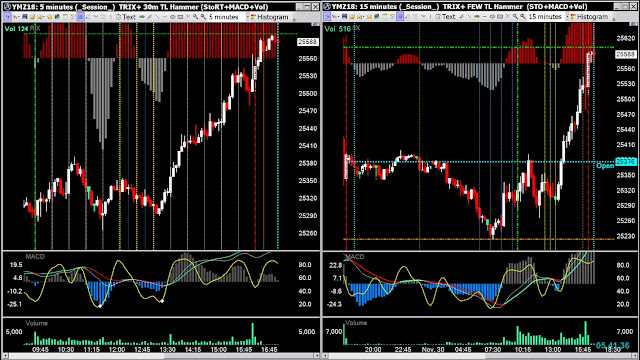Click right scroll arrow under 15 minutes chart

point(636,356)
